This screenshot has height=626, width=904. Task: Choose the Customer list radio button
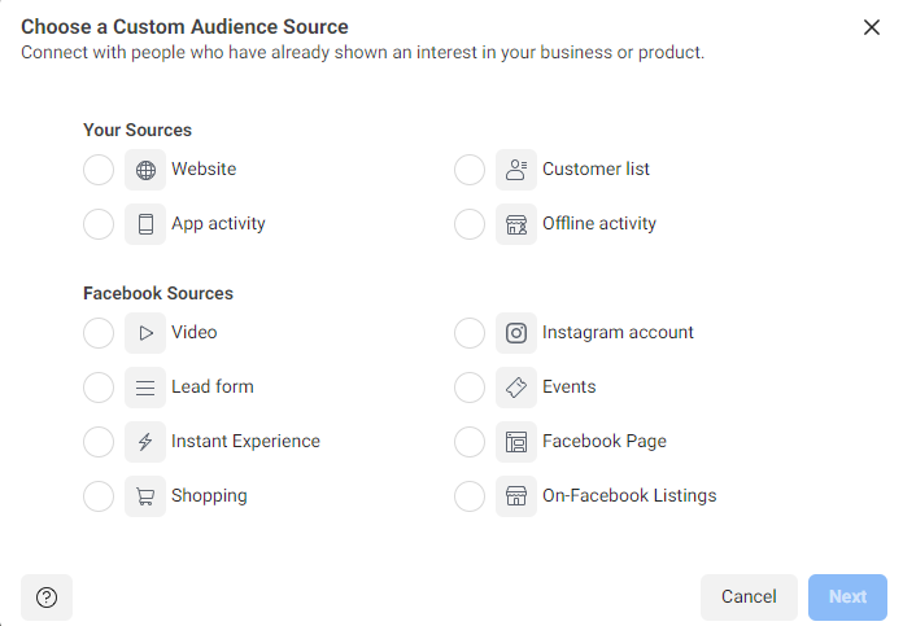[469, 169]
